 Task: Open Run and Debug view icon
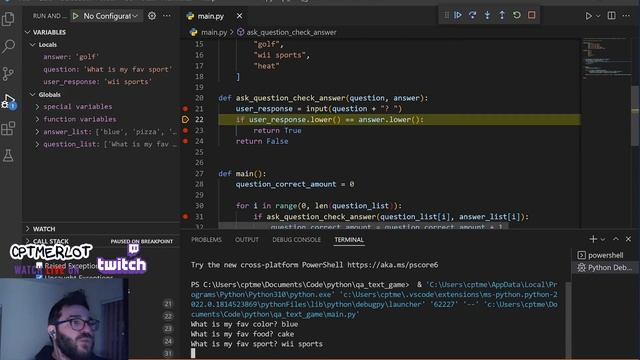click(8, 101)
